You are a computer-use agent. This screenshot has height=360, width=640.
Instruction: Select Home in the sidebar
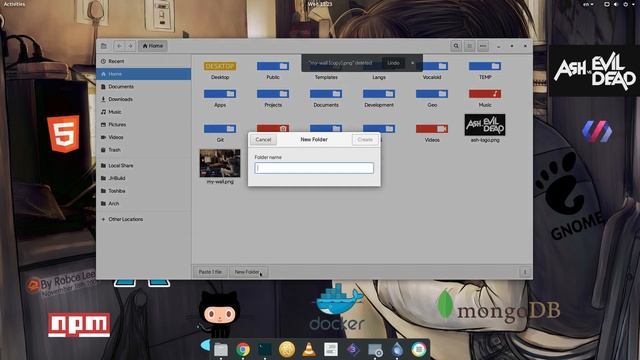tap(144, 74)
